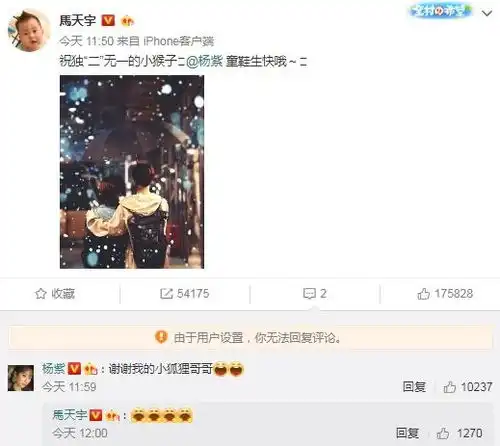This screenshot has height=446, width=500.
Task: Click the 收藏 star to favorite post
Action: point(55,294)
